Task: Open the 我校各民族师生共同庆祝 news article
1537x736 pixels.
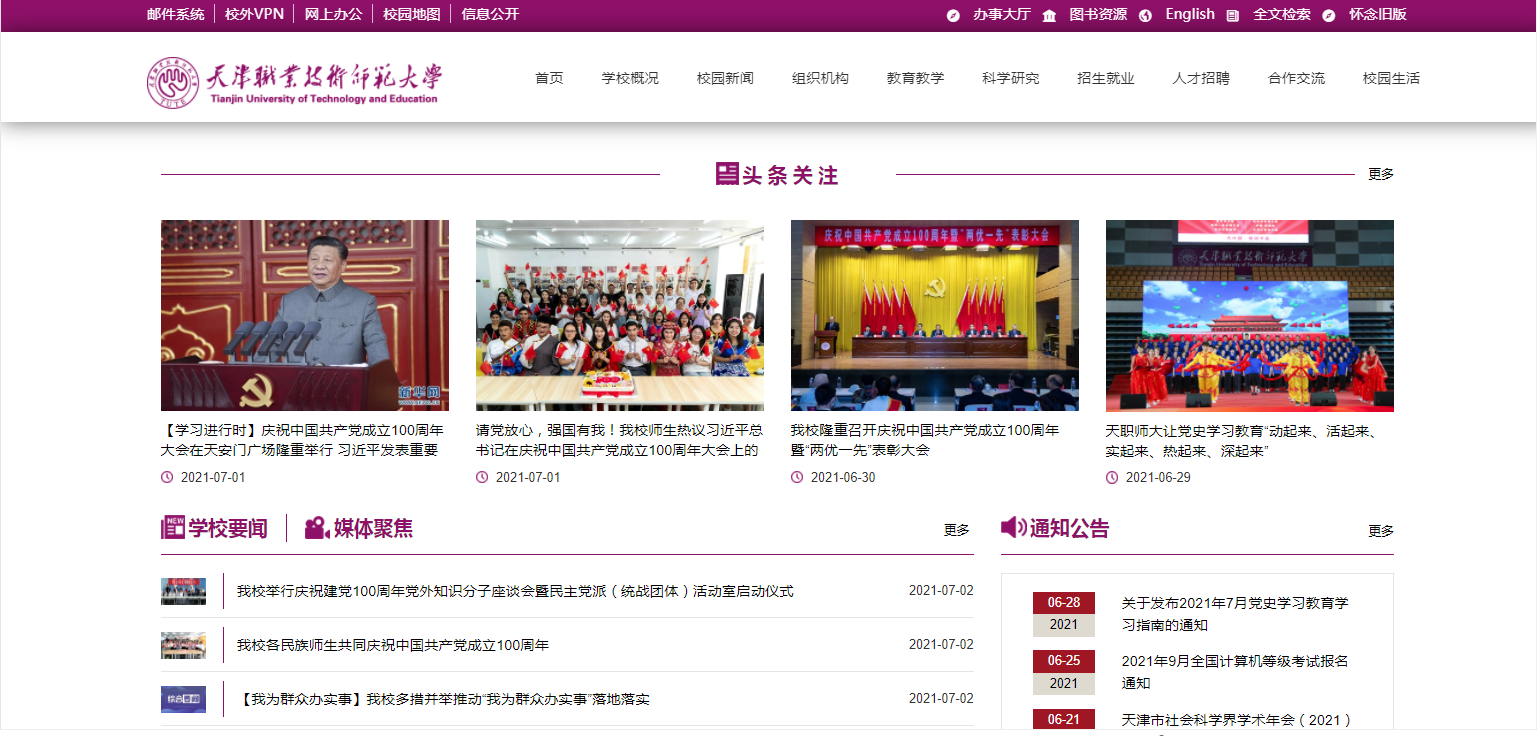Action: pos(393,645)
